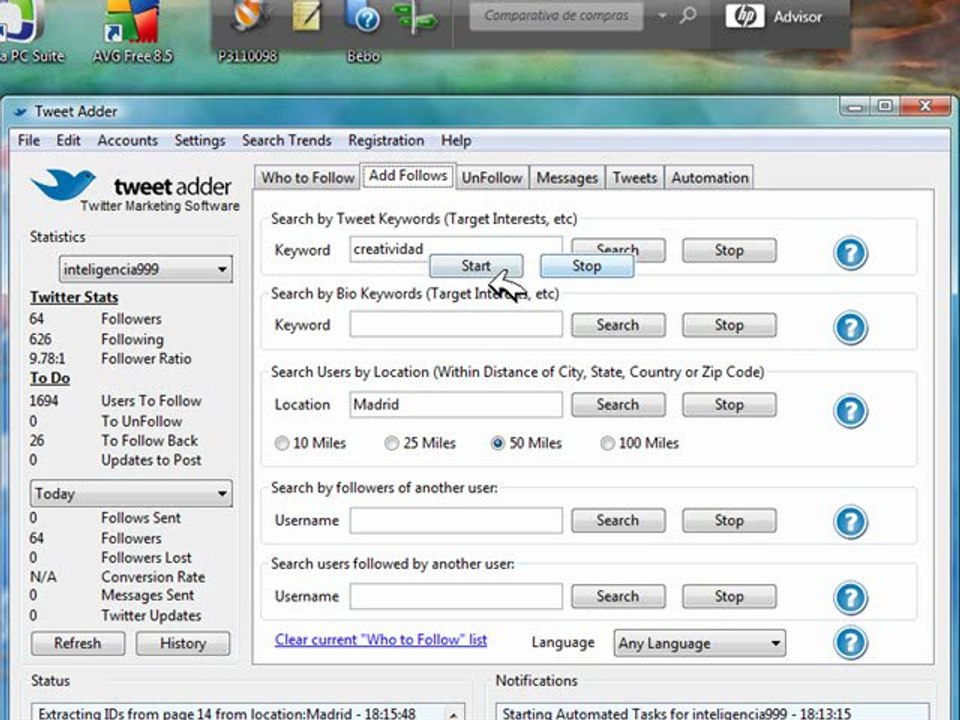Expand the HP dock search options arrow

coord(662,16)
